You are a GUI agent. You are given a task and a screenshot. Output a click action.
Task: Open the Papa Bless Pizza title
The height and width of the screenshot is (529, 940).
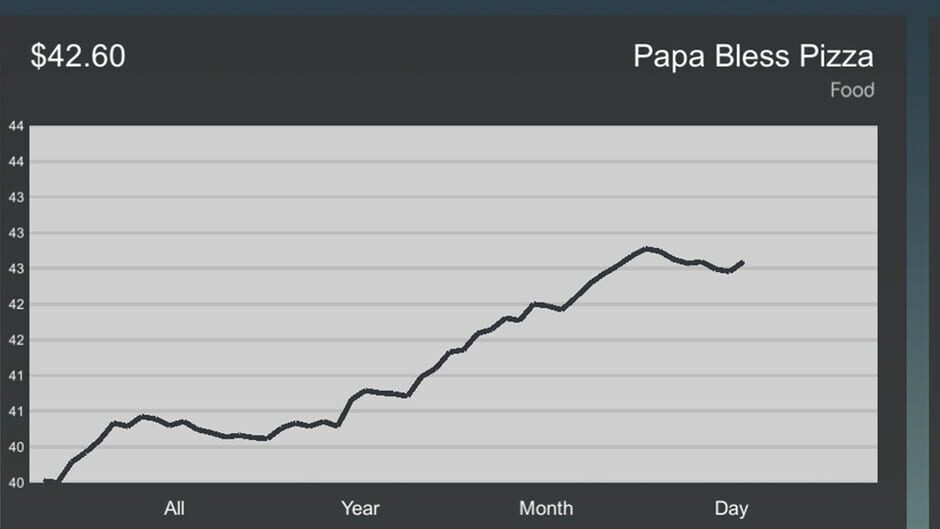(753, 56)
